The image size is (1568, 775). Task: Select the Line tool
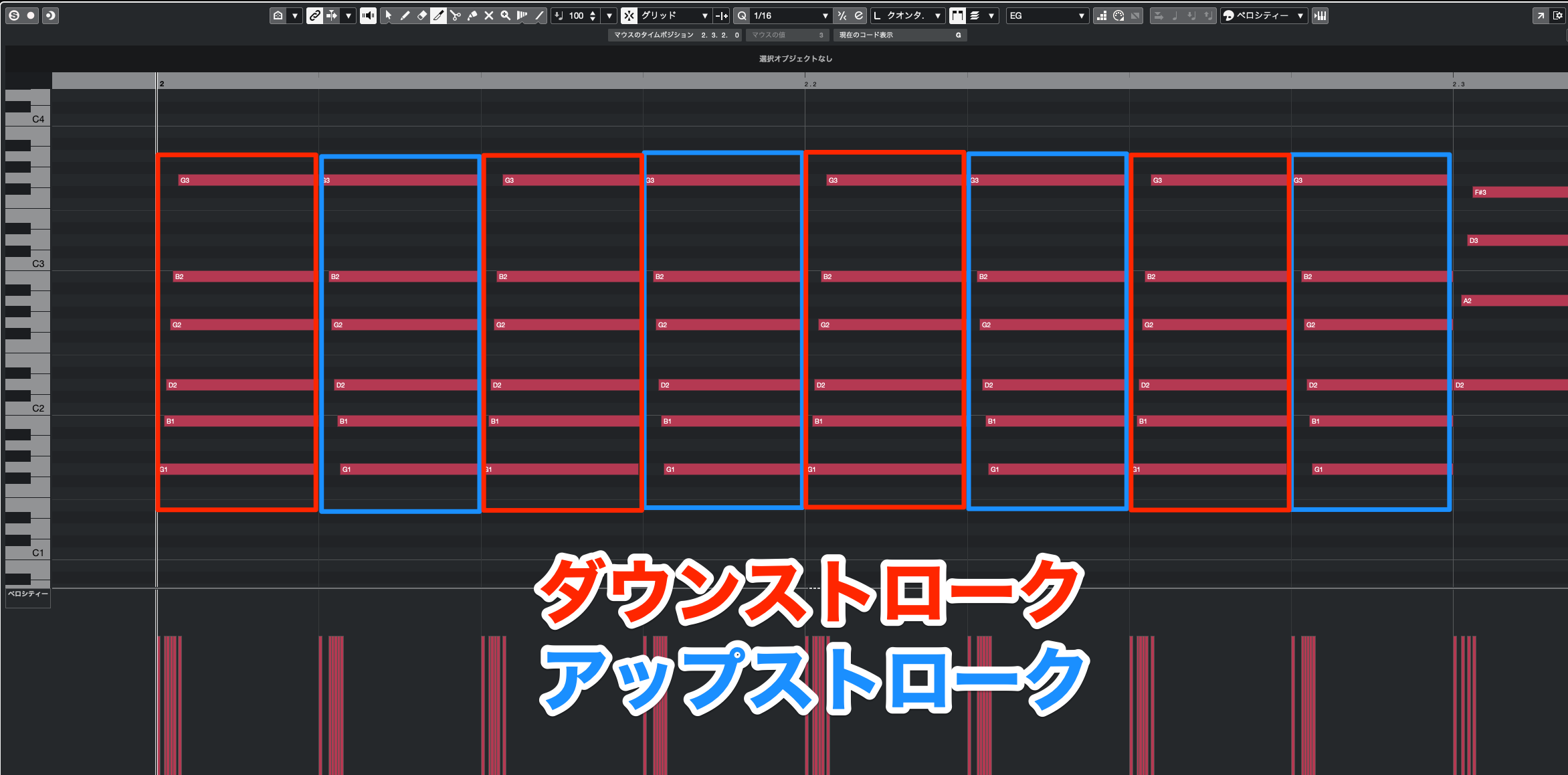tap(539, 15)
